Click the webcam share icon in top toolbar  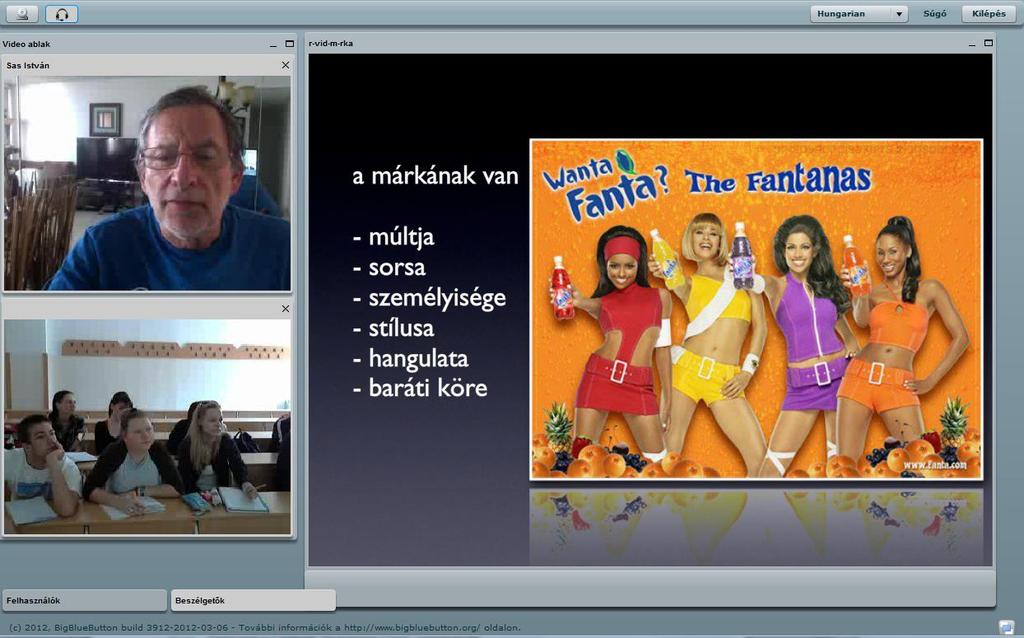click(x=22, y=13)
